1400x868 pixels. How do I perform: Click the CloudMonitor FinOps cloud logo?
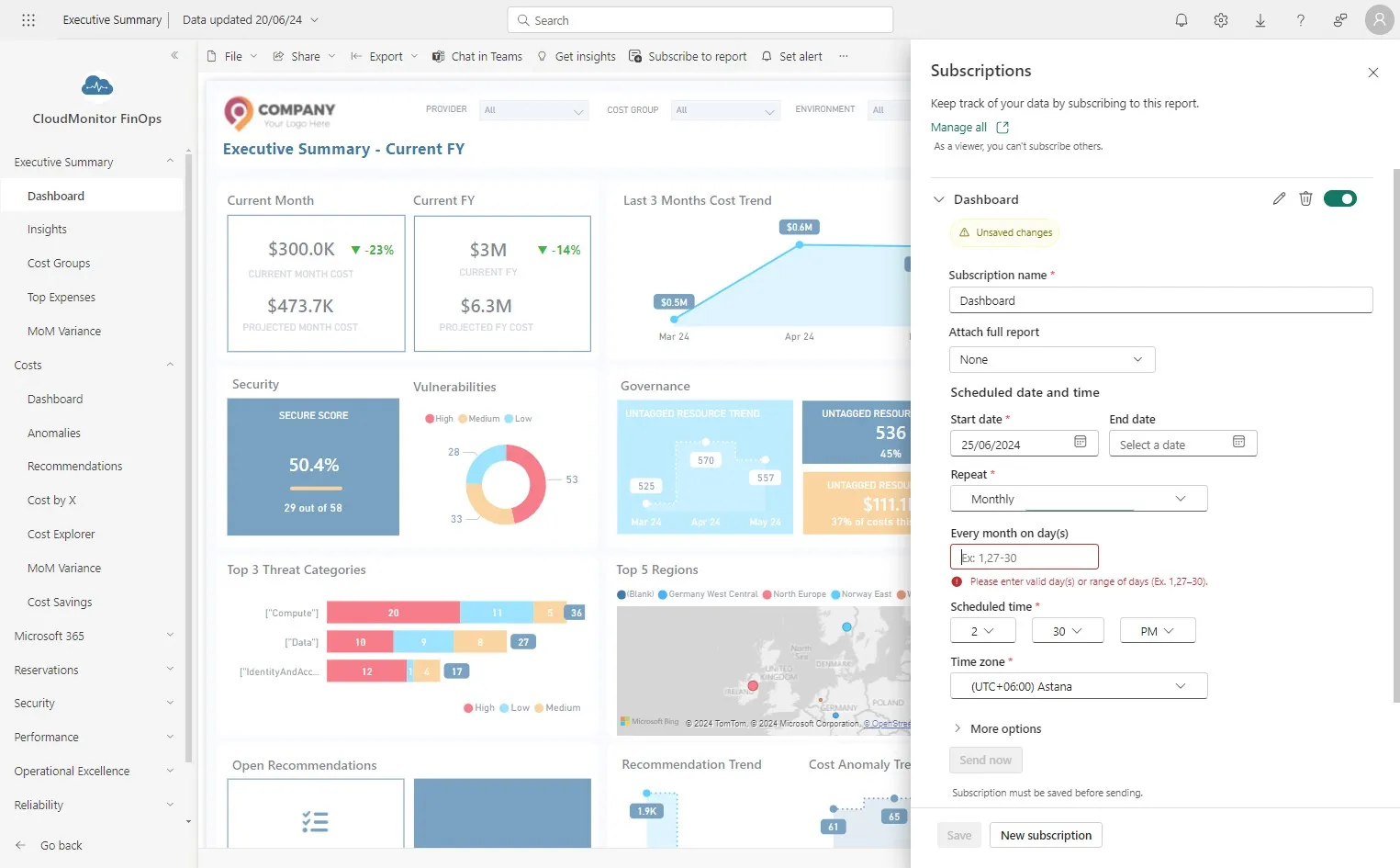coord(97,85)
